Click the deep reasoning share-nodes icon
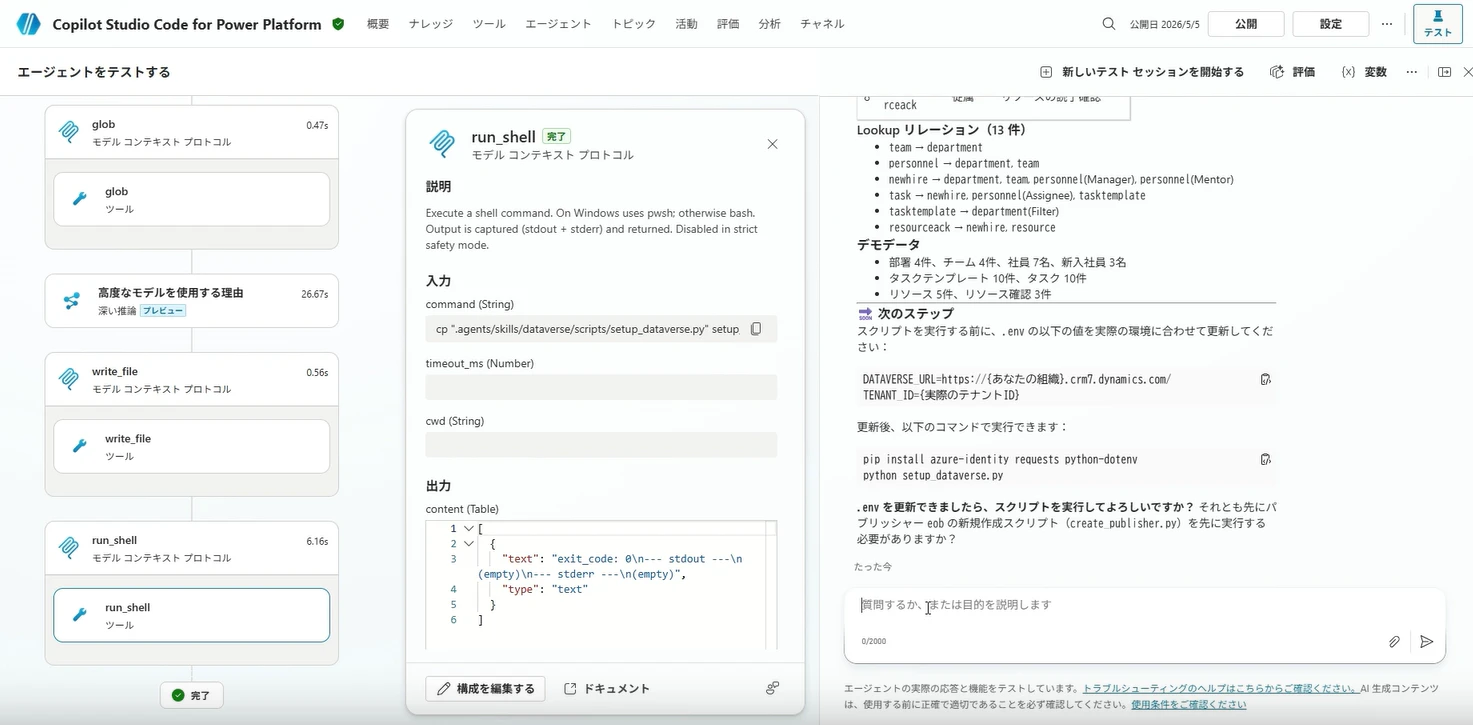Screen dimensions: 1473x725 pyautogui.click(x=71, y=300)
